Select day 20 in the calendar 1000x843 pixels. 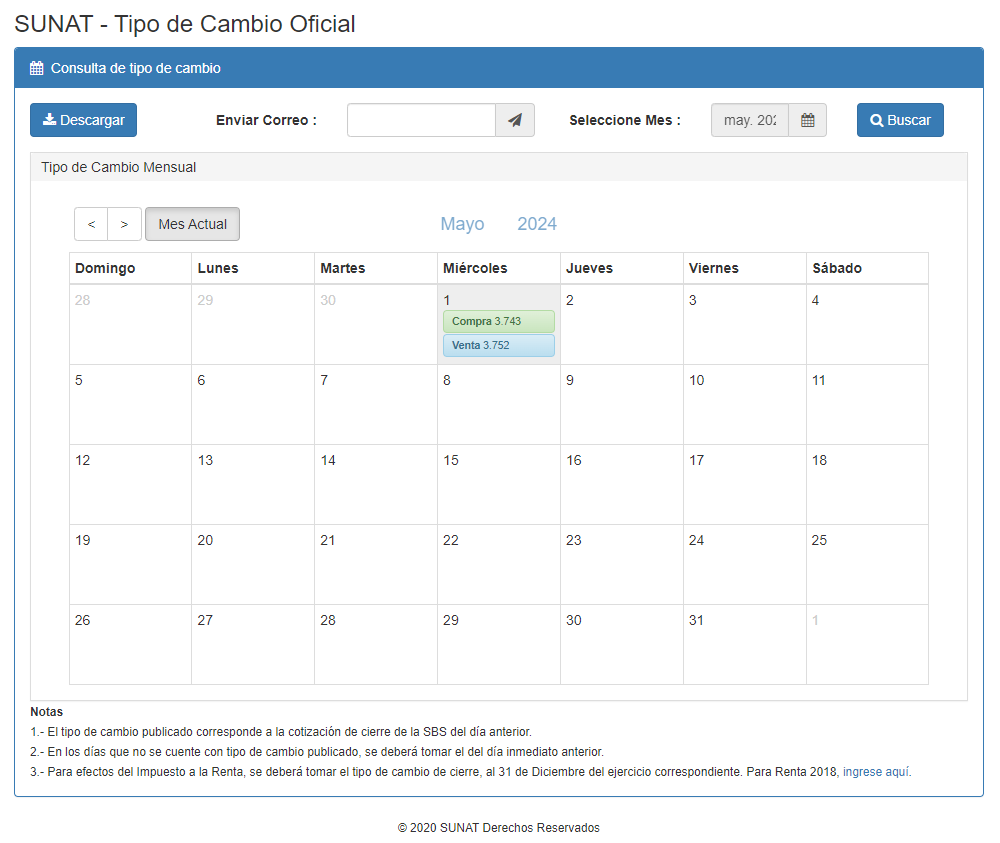[x=253, y=564]
